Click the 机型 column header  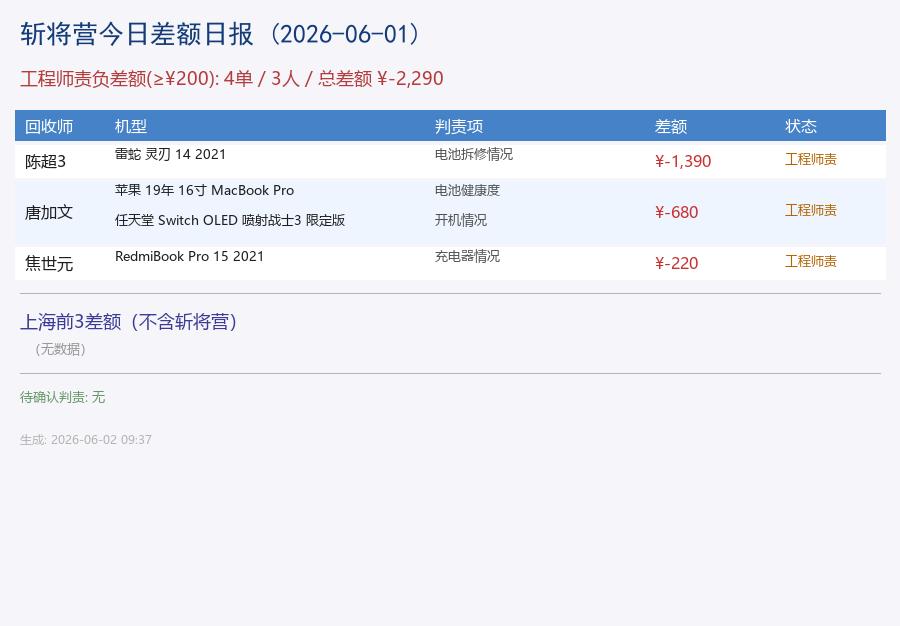pos(131,126)
